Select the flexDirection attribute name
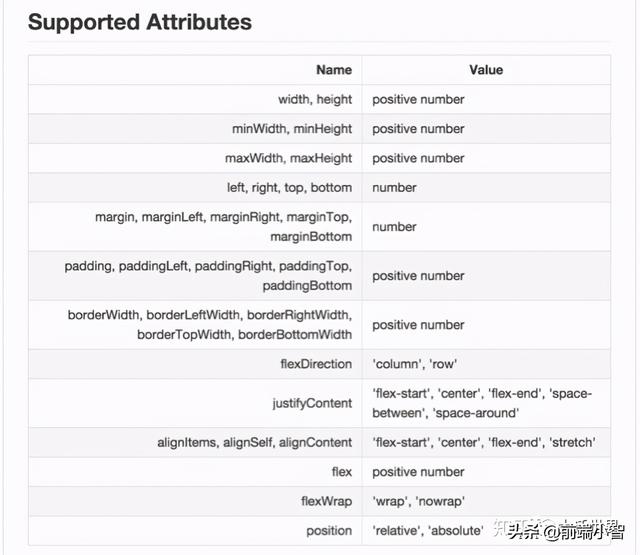Screen dimensions: 640x555 pyautogui.click(x=316, y=364)
